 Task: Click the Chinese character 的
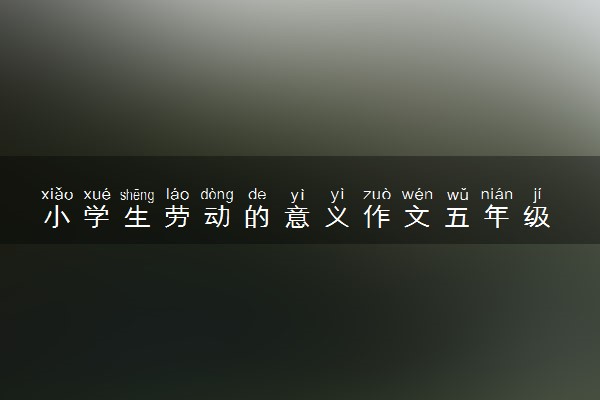tap(257, 217)
